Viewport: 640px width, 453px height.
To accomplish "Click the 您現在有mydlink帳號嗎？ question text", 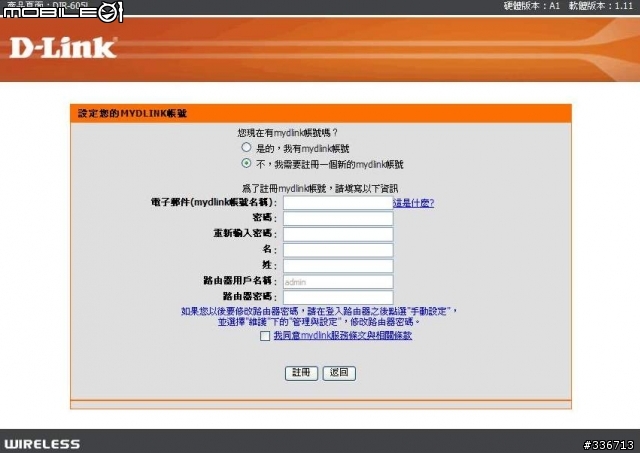I will 287,133.
